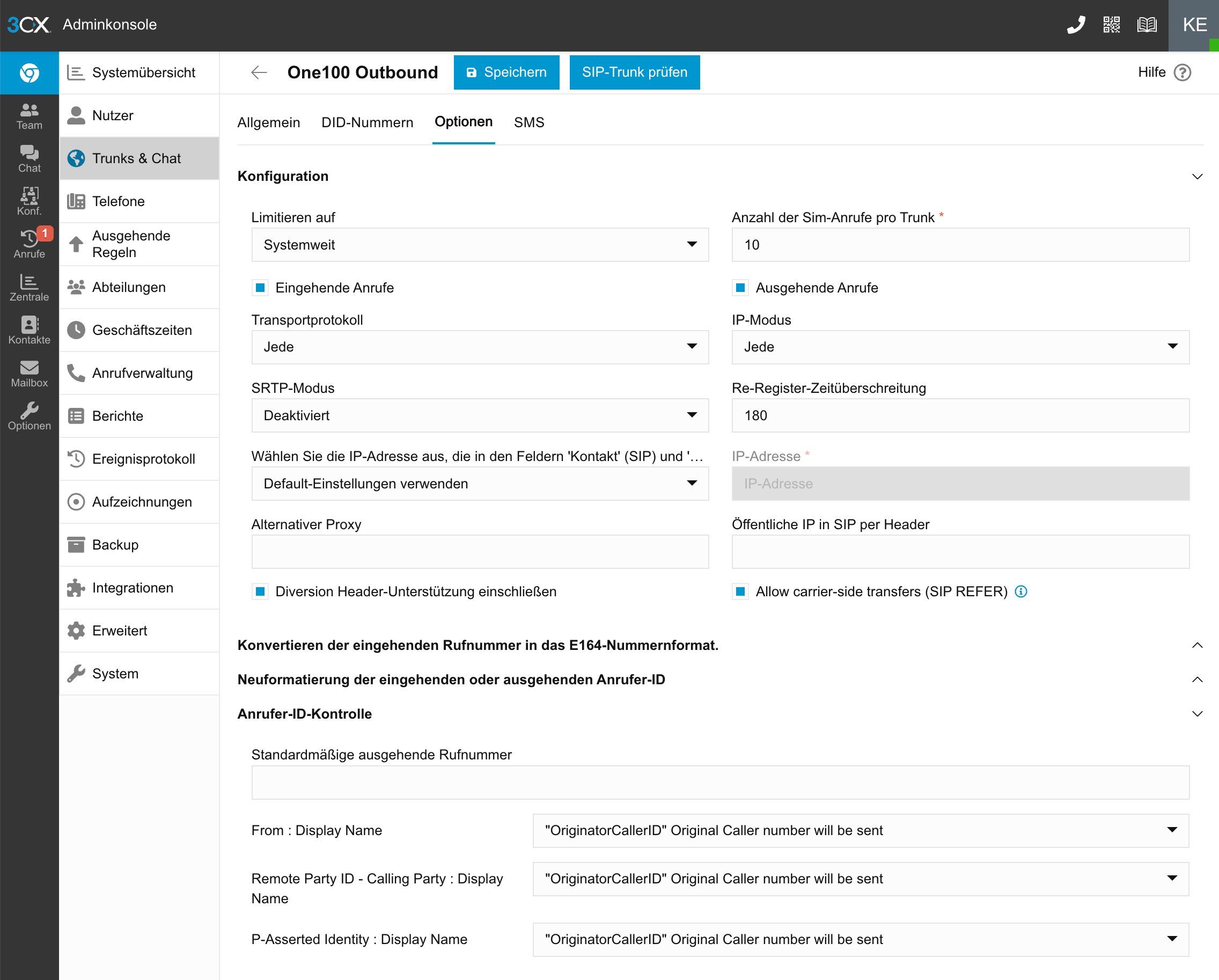
Task: Focus the Anzahl der Sim-Anrufe field
Action: [x=960, y=245]
